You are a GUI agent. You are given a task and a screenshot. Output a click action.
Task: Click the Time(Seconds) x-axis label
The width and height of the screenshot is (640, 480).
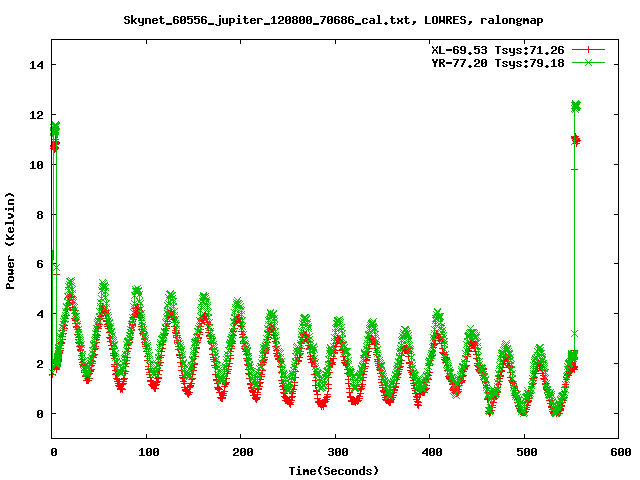(334, 470)
